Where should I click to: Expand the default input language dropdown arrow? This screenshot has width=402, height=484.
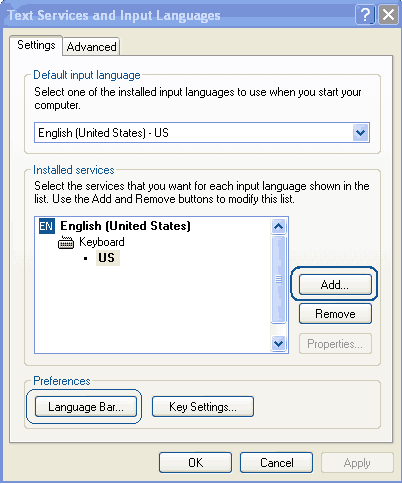(x=360, y=133)
